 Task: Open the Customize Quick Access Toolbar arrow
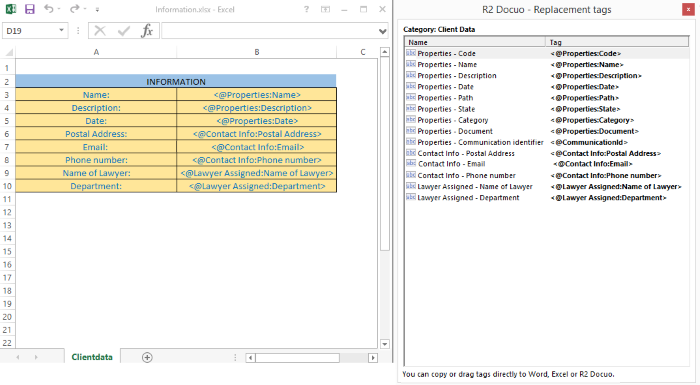click(x=97, y=9)
